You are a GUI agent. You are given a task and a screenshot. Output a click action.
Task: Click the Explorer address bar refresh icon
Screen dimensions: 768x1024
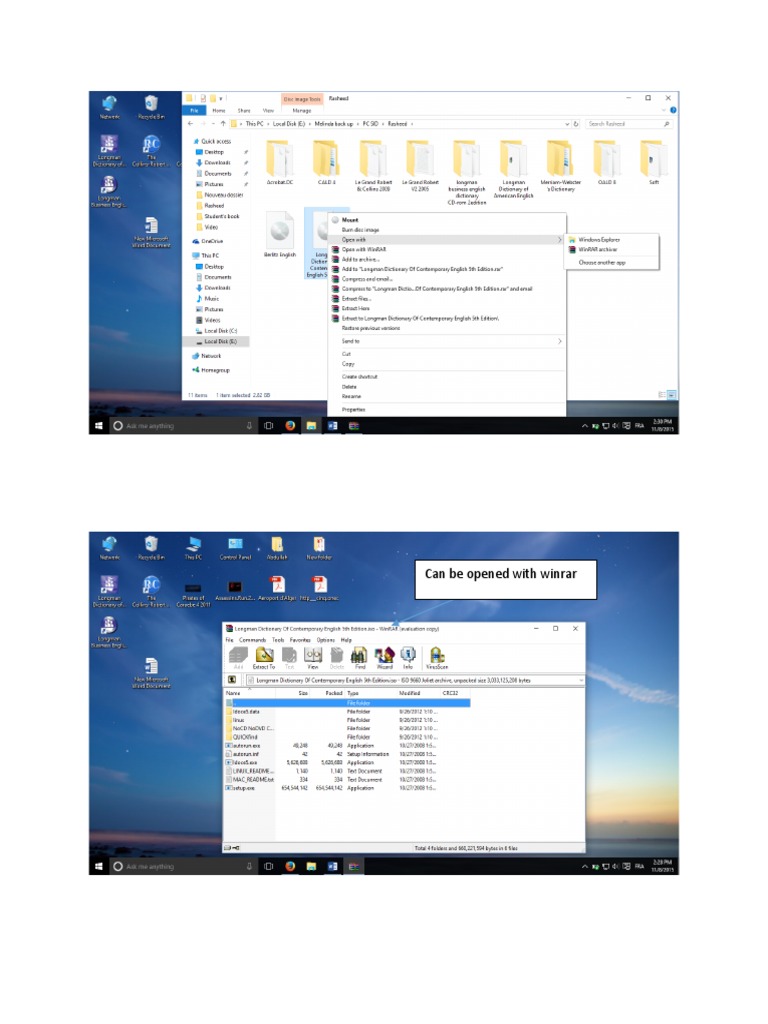pos(576,123)
